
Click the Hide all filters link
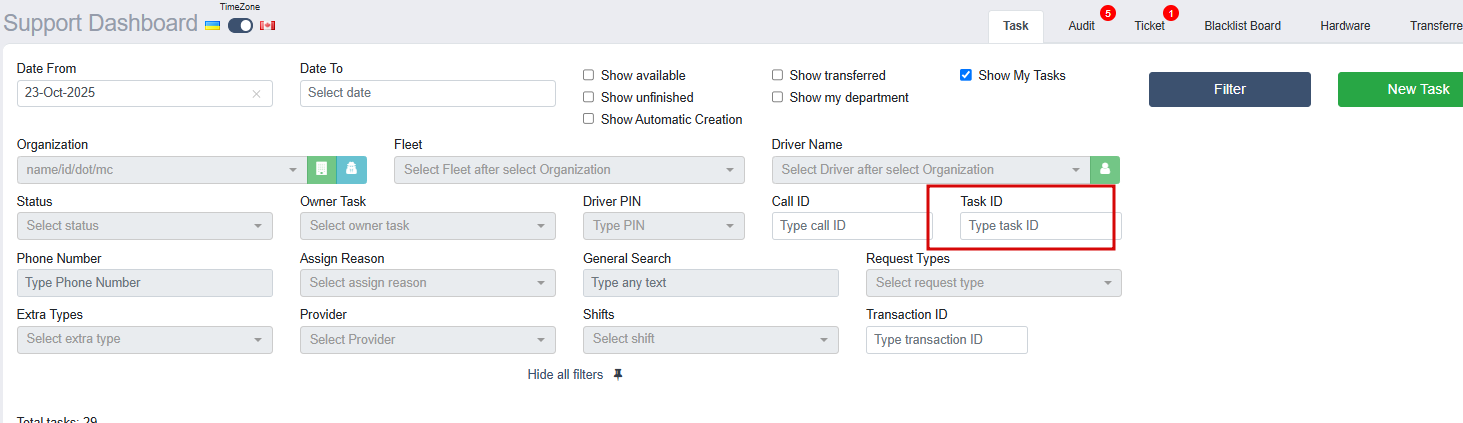coord(565,375)
